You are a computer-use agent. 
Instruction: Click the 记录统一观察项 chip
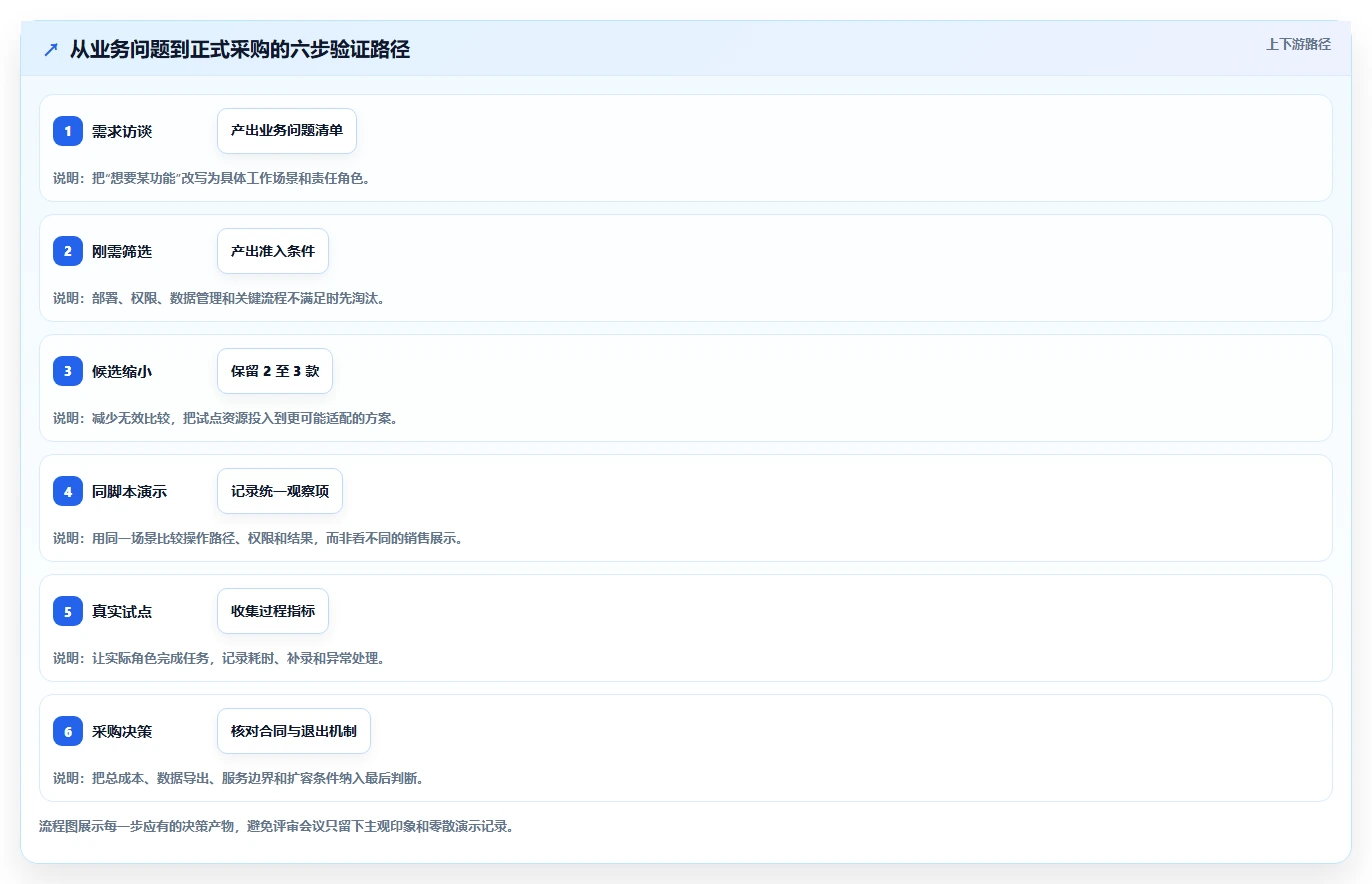(x=280, y=491)
